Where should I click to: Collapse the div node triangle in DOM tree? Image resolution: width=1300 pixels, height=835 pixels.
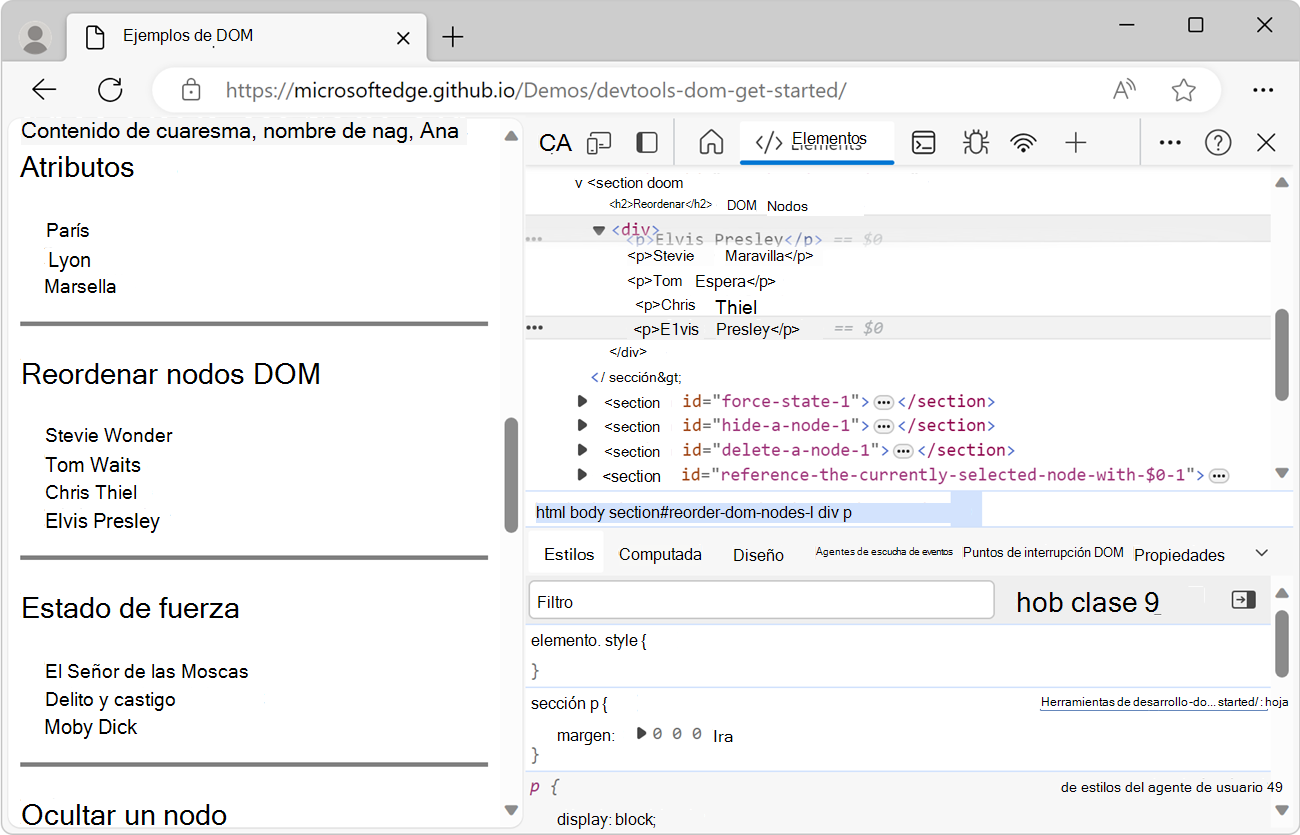599,230
